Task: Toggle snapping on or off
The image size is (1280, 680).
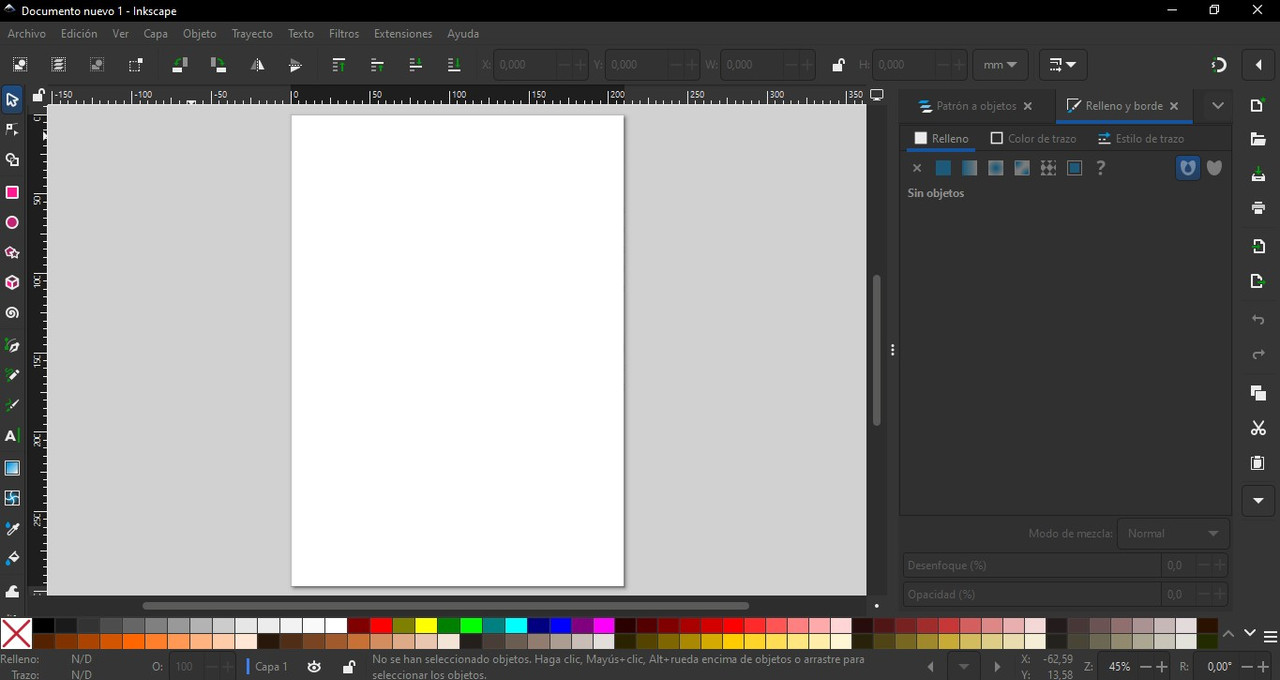Action: click(1218, 65)
